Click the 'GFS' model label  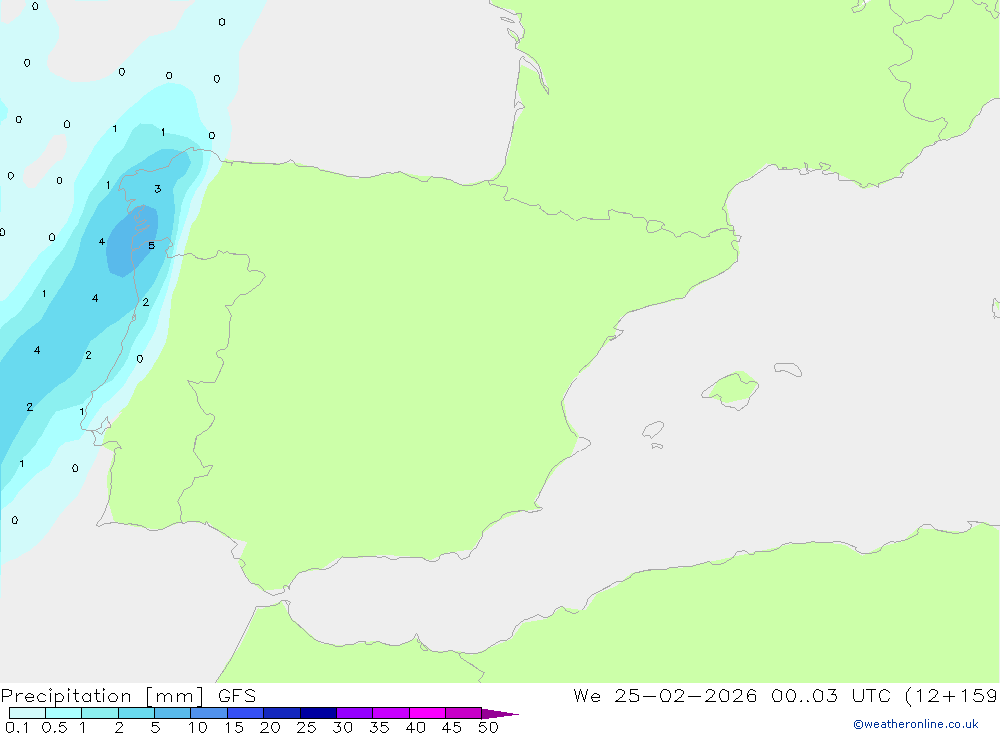237,695
